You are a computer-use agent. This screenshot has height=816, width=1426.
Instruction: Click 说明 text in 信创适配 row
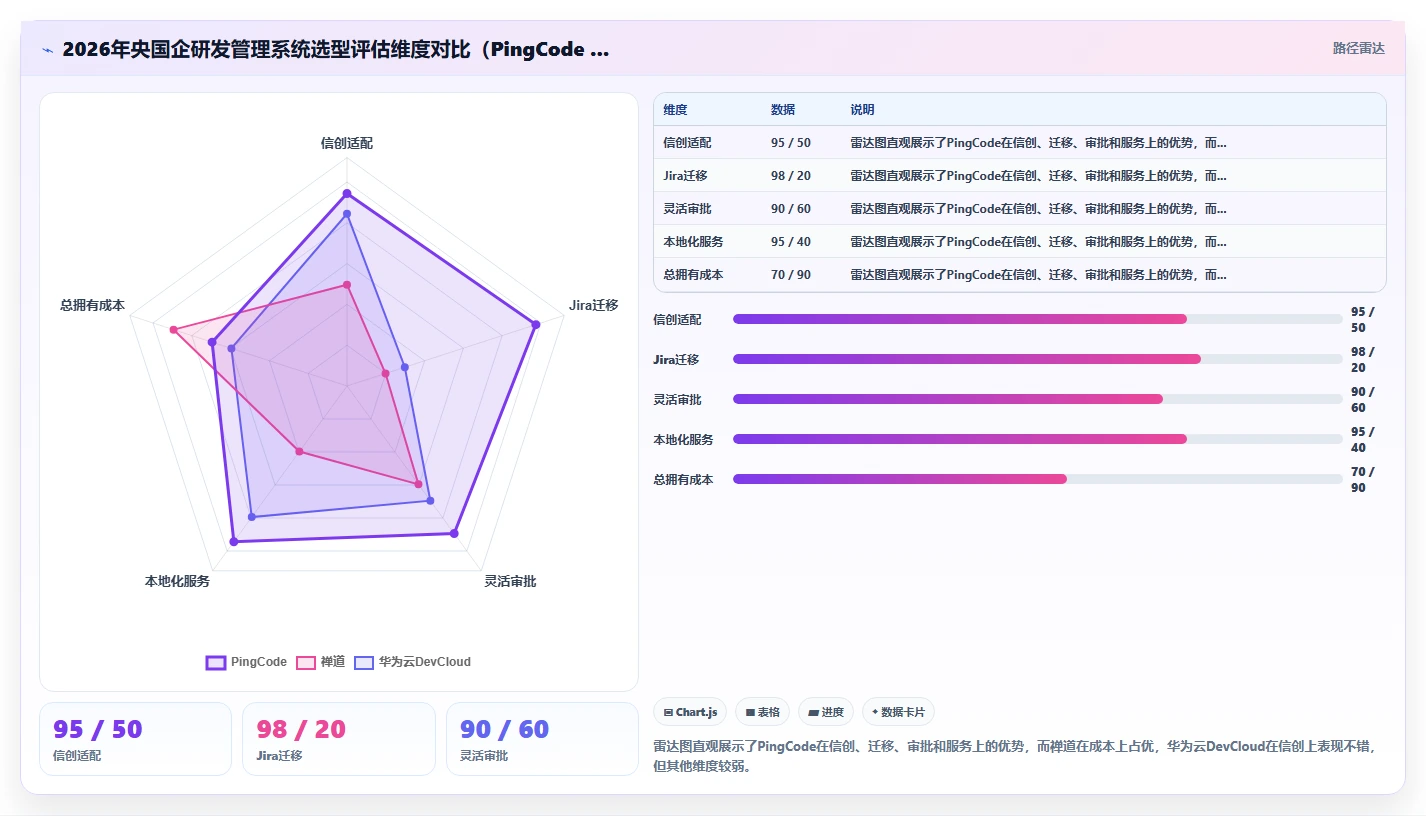click(x=1038, y=143)
